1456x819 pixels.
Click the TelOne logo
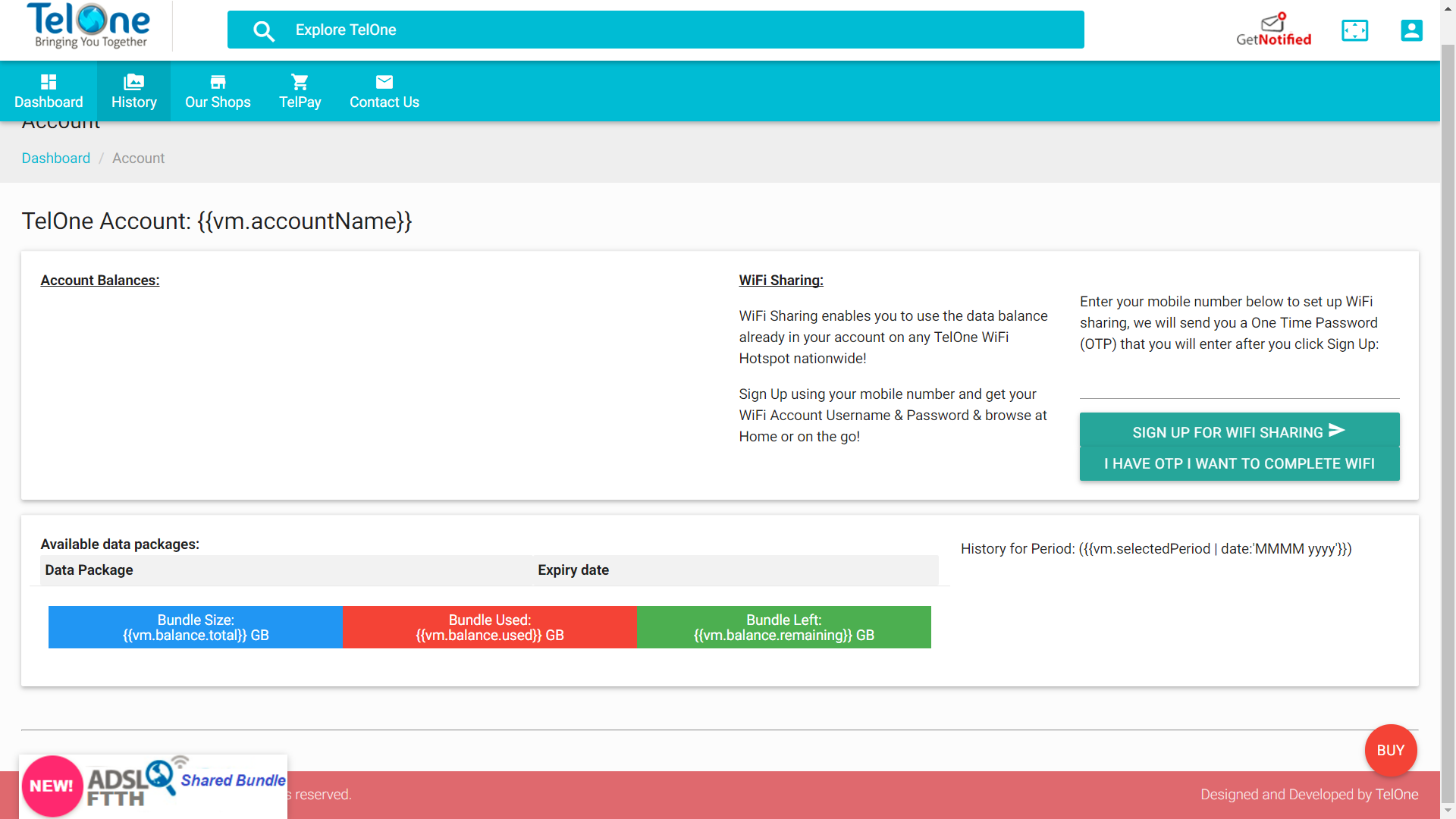tap(89, 27)
